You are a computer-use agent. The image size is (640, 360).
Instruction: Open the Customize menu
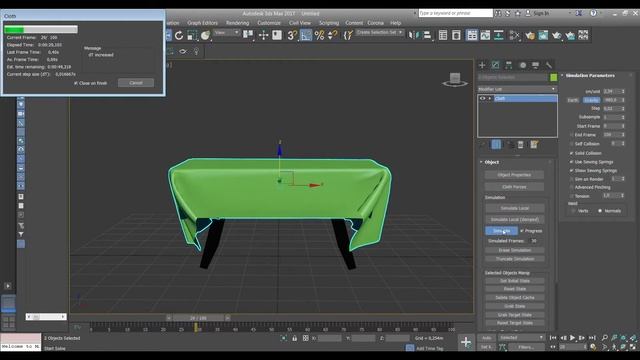click(269, 23)
